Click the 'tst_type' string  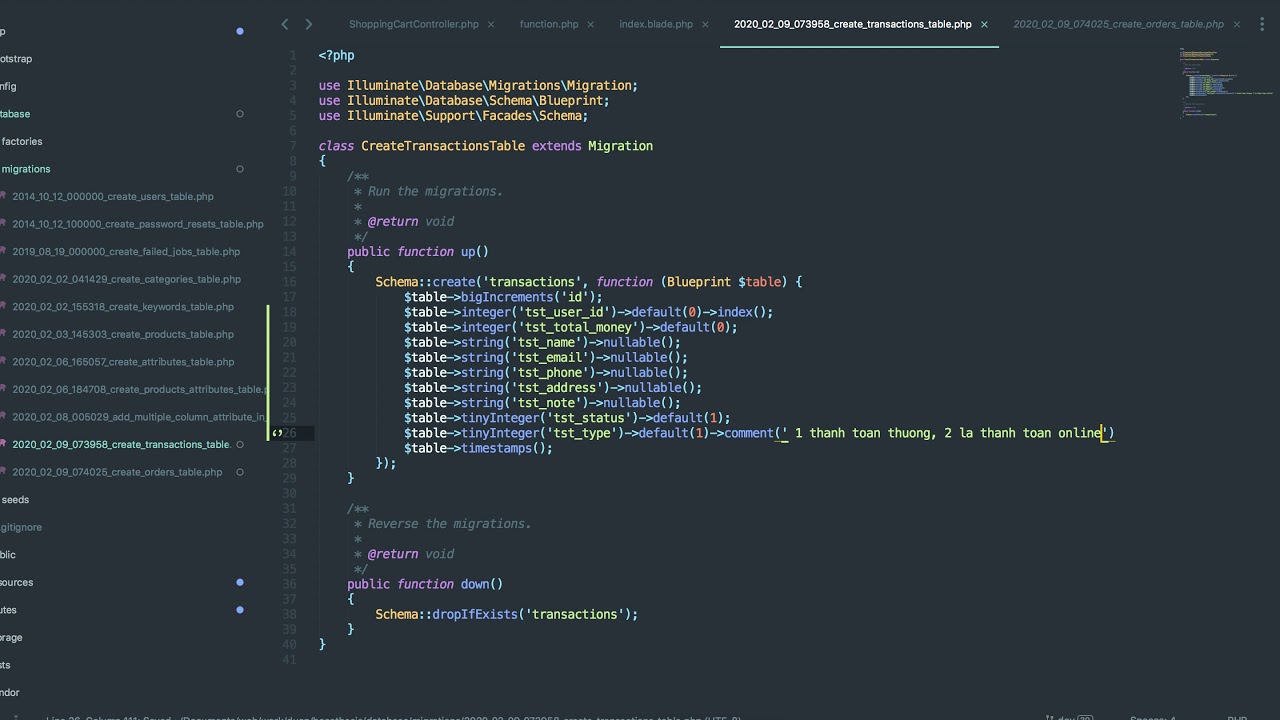click(585, 433)
